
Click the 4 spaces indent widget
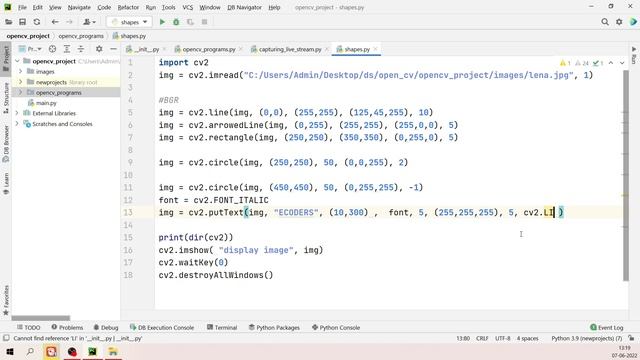527,338
